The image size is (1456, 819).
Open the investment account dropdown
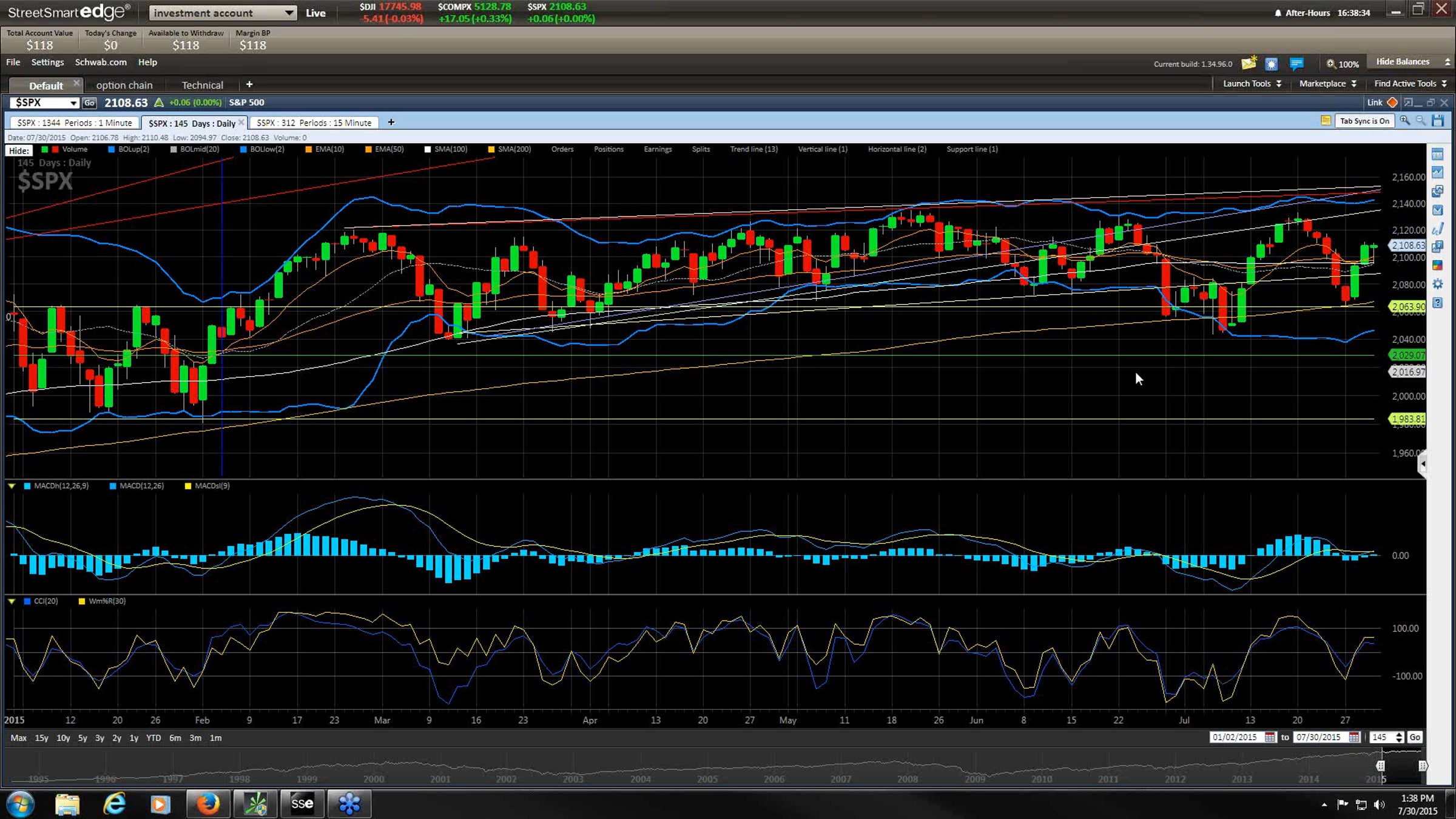pos(223,13)
